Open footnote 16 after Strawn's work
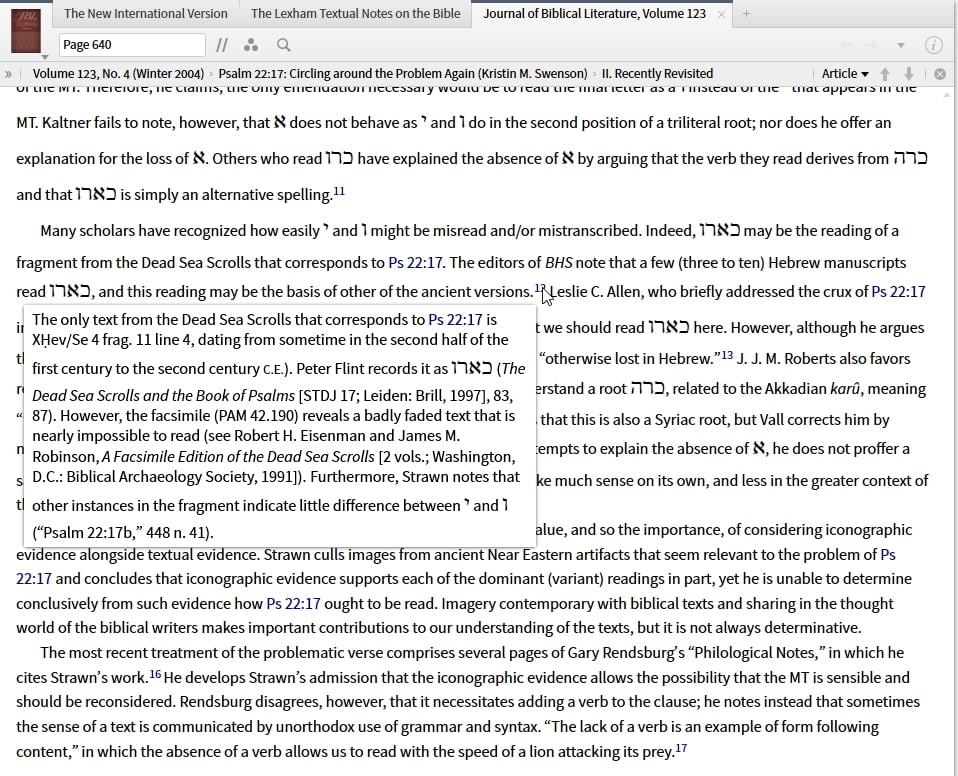Image resolution: width=958 pixels, height=776 pixels. pos(155,674)
